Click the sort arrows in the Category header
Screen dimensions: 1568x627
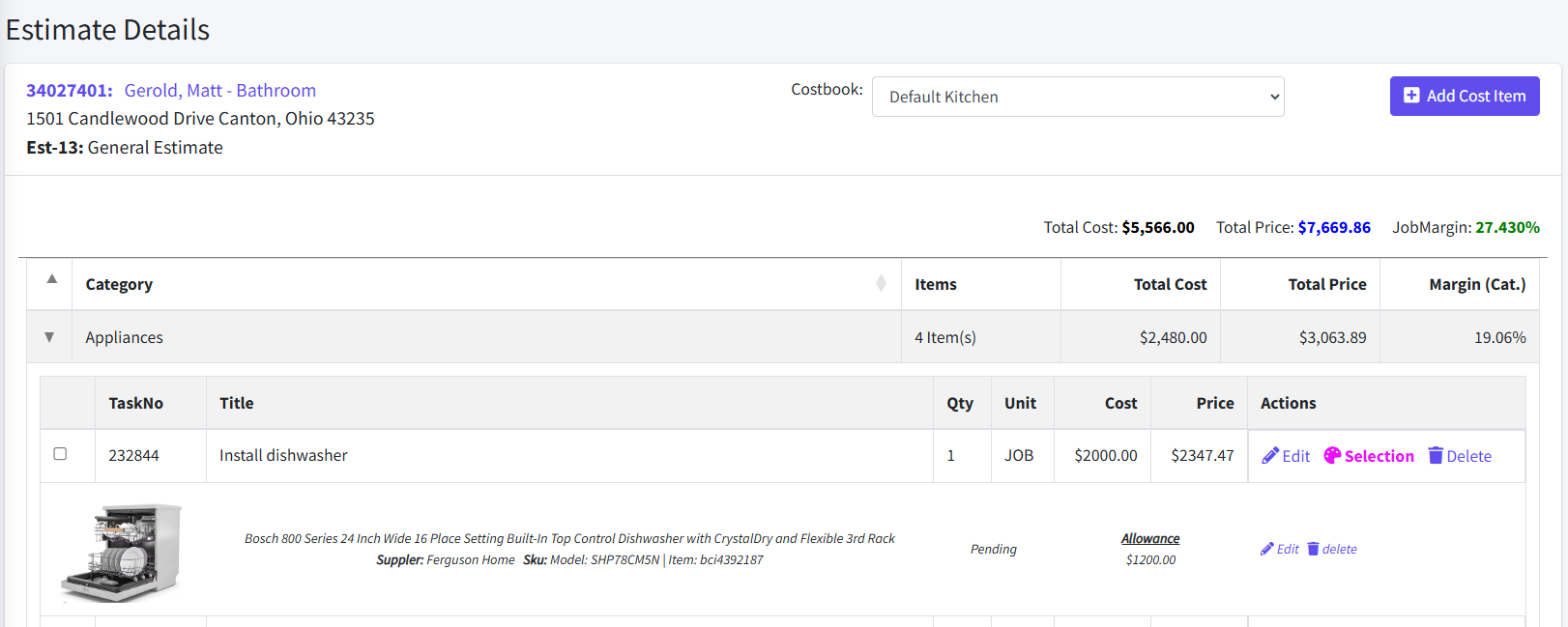point(881,283)
